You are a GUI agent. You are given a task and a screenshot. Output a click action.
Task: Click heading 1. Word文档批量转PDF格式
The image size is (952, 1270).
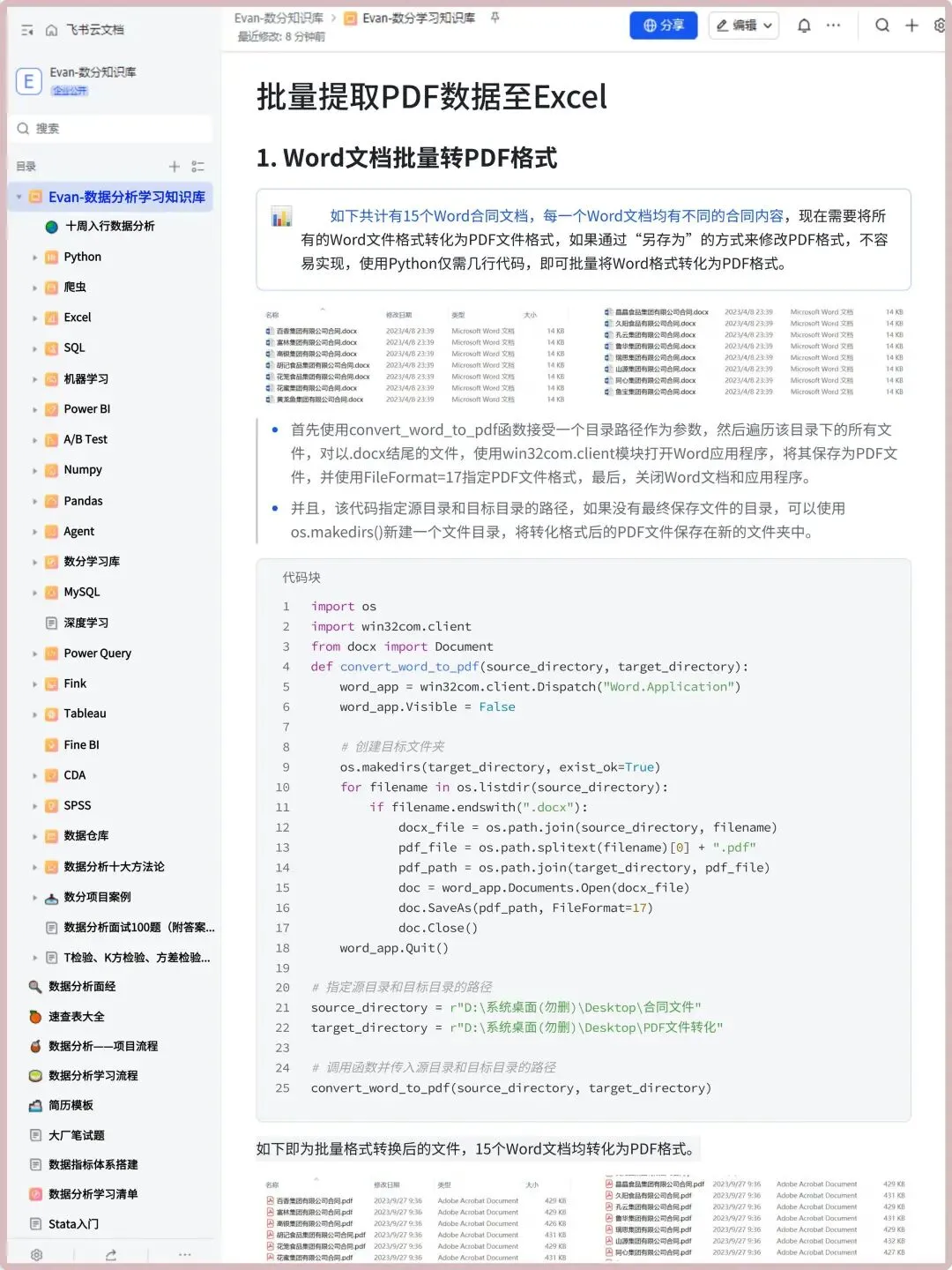(406, 158)
